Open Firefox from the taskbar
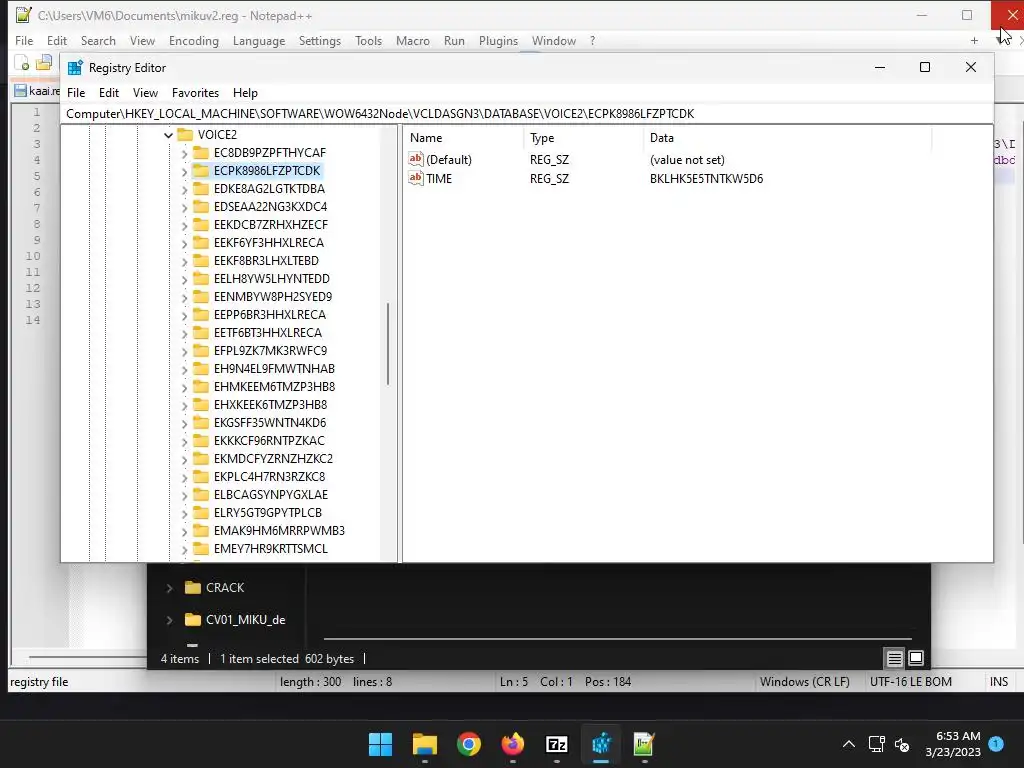Screen dimensions: 1024x768 (x=513, y=744)
